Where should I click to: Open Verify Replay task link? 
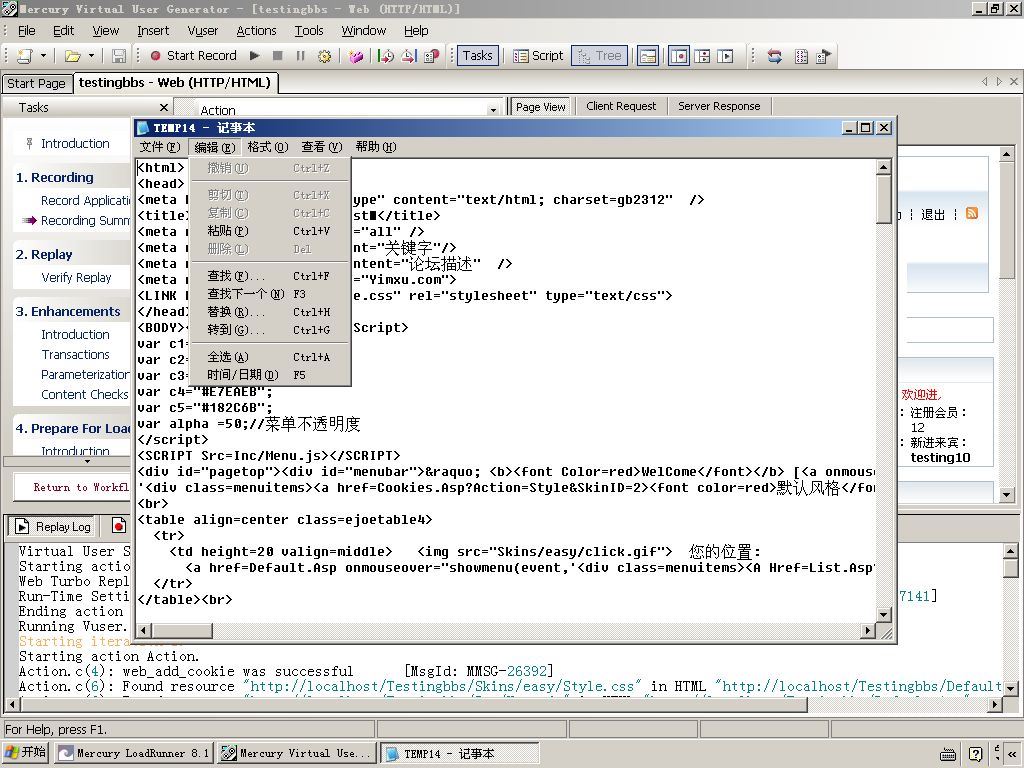tap(76, 278)
